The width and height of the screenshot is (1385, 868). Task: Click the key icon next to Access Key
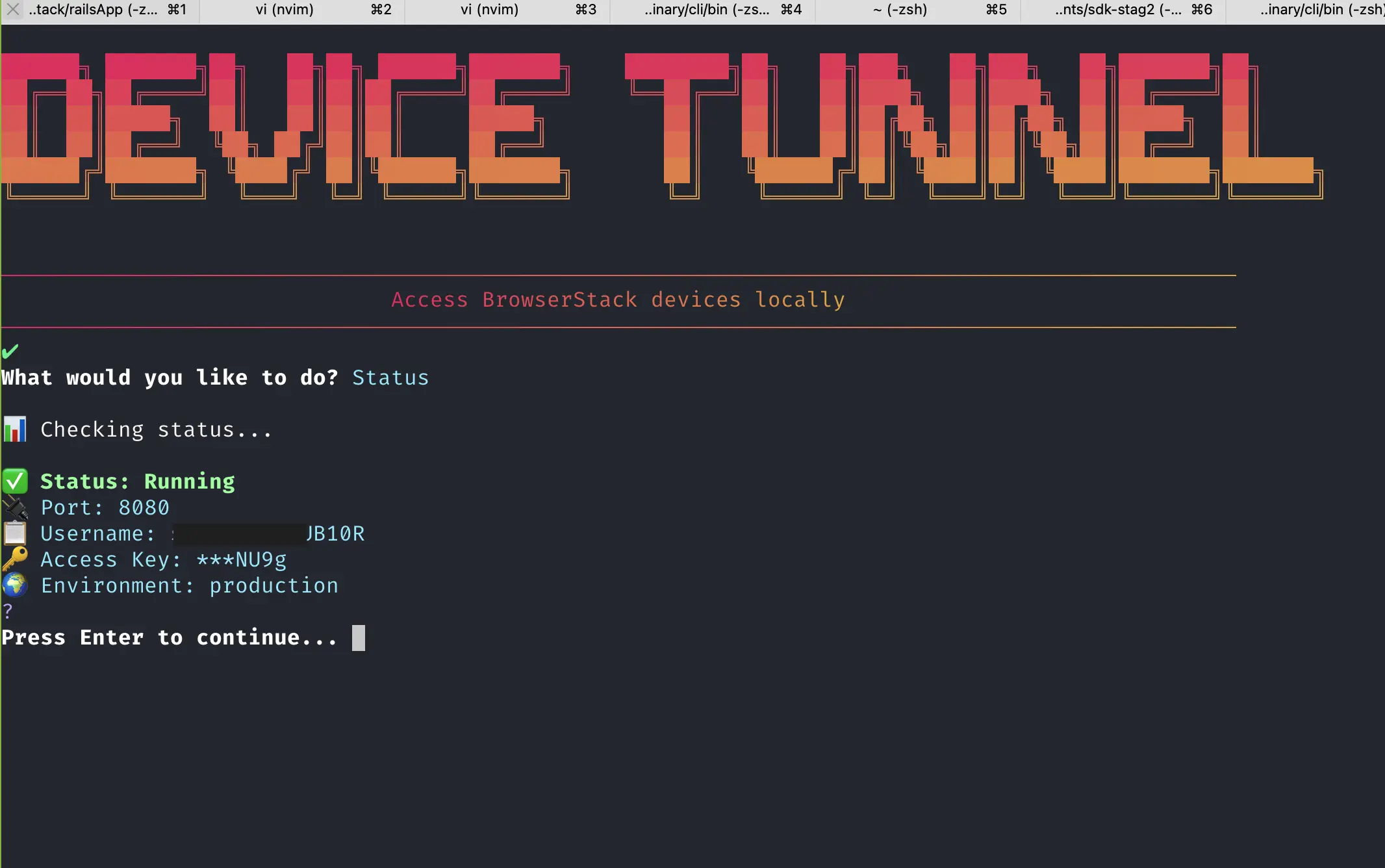(x=14, y=559)
